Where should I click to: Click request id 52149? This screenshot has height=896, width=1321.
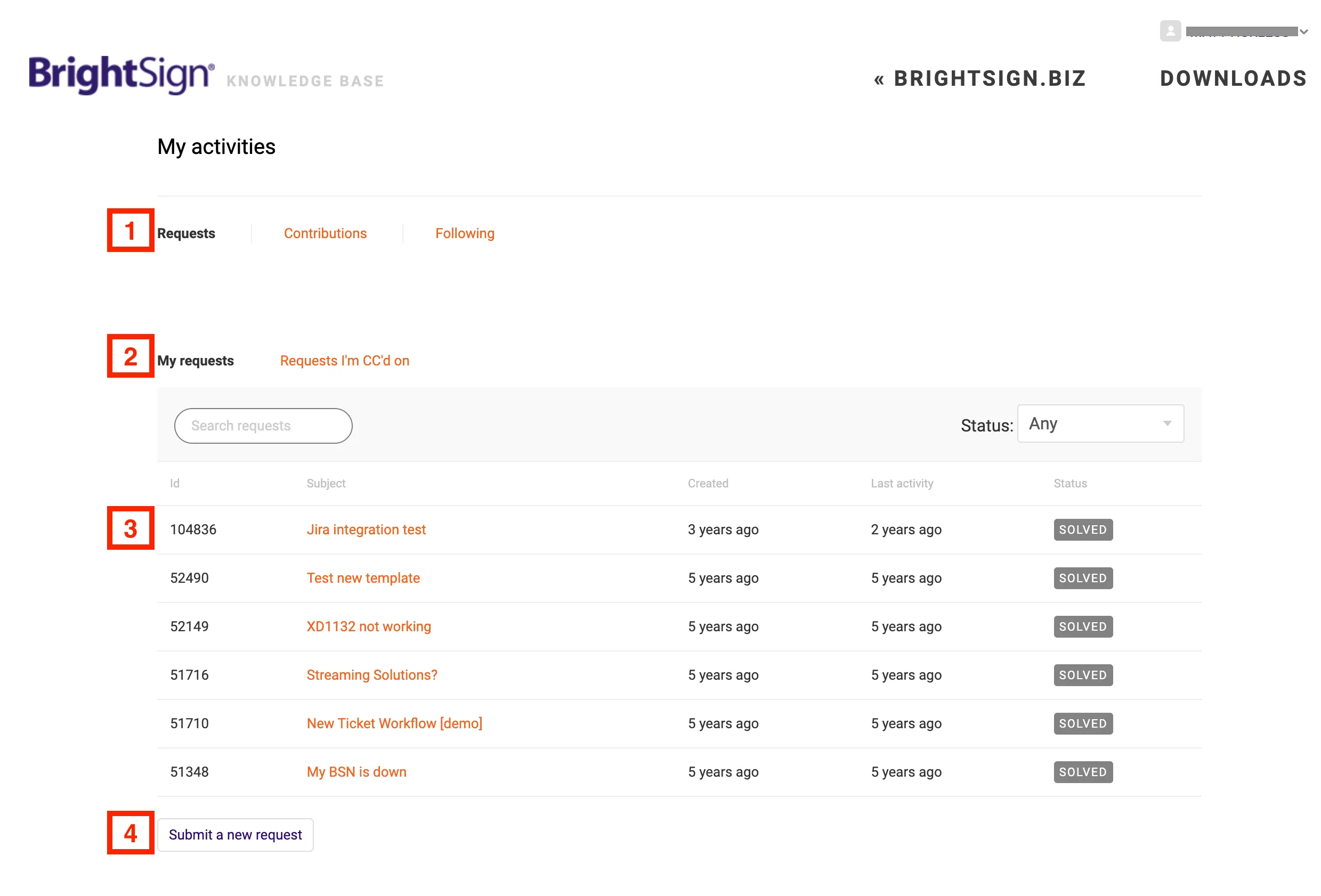(189, 626)
